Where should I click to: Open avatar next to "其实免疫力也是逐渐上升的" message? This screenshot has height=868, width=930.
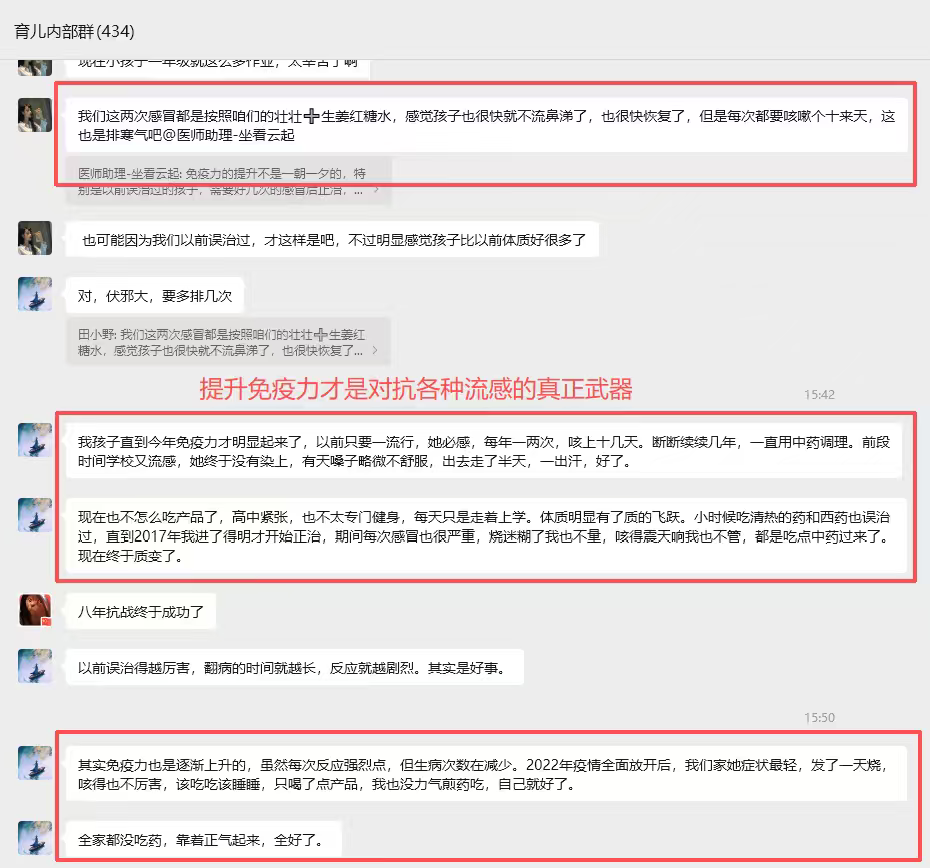(x=35, y=763)
